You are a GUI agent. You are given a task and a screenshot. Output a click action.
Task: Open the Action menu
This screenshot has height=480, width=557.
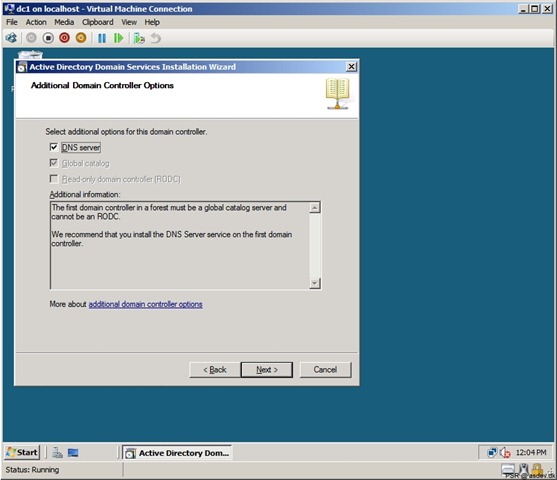pos(36,22)
